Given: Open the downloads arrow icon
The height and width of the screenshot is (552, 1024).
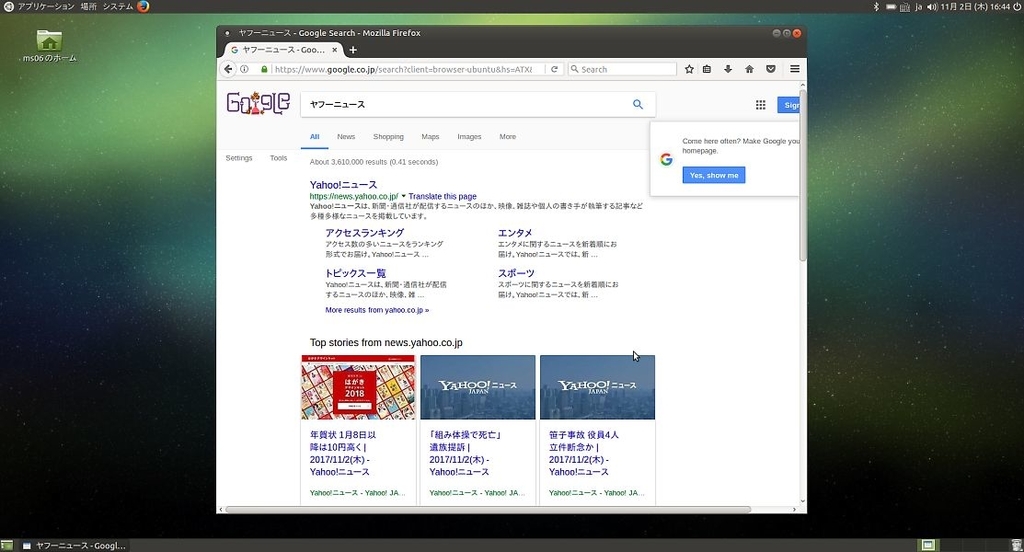Looking at the screenshot, I should [x=728, y=69].
